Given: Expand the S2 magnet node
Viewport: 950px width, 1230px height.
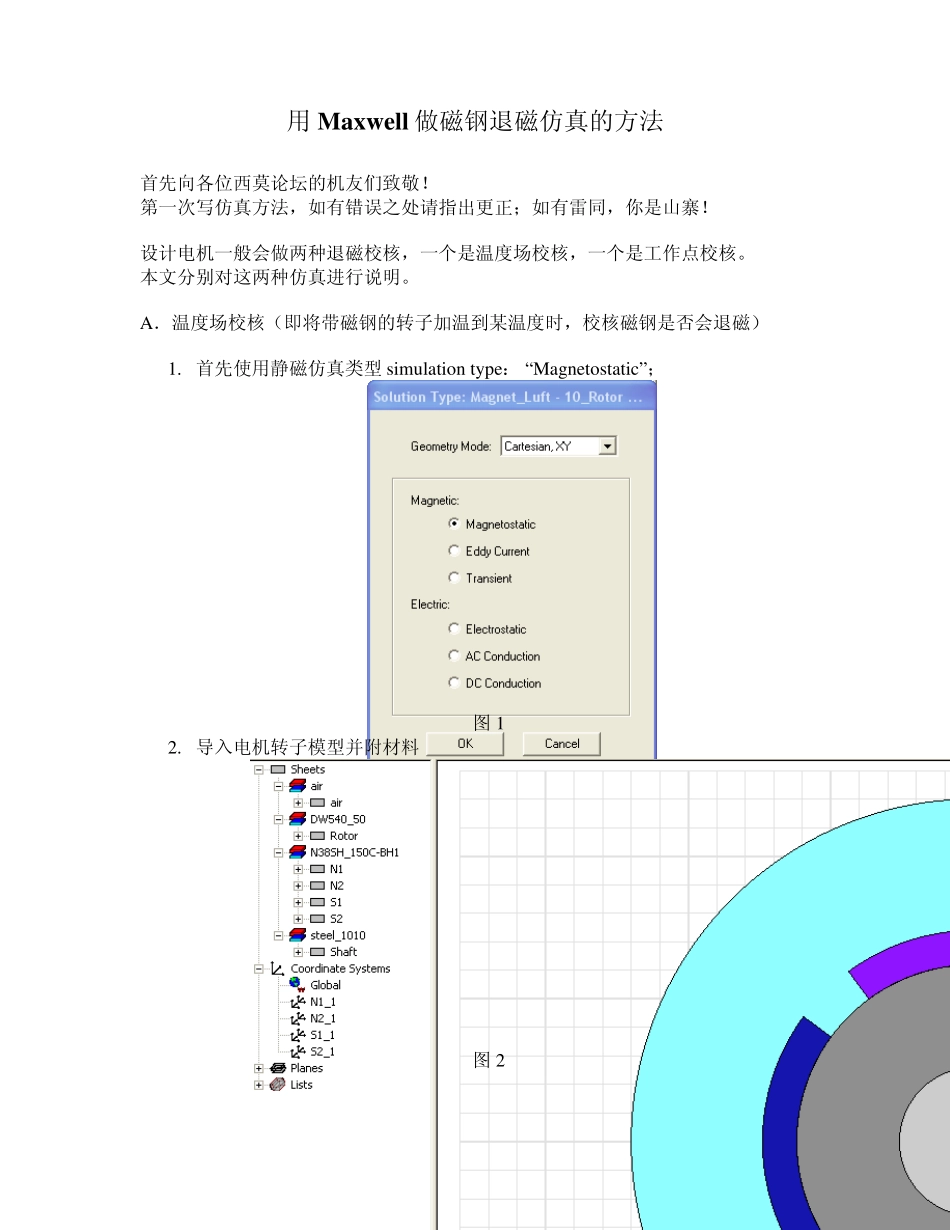Looking at the screenshot, I should pos(298,919).
